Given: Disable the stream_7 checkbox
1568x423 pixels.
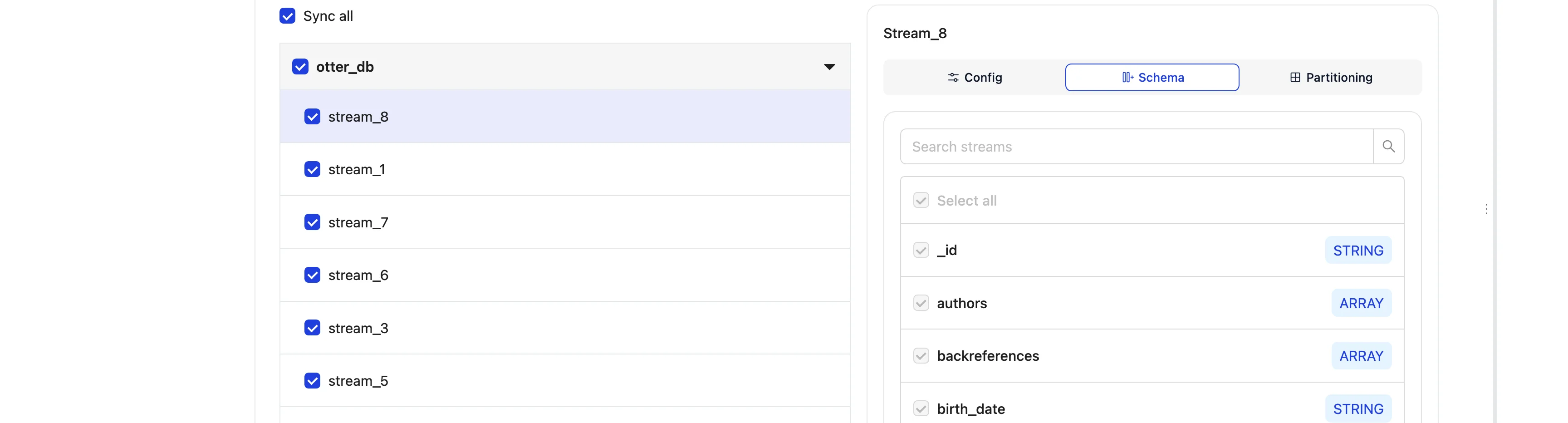Looking at the screenshot, I should 312,222.
